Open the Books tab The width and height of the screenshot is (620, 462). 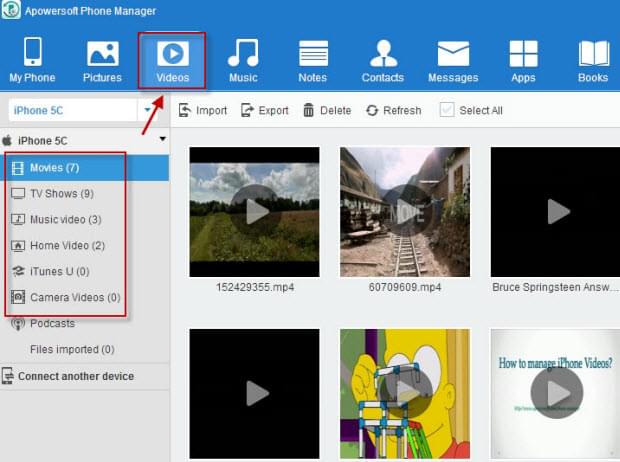coord(593,61)
